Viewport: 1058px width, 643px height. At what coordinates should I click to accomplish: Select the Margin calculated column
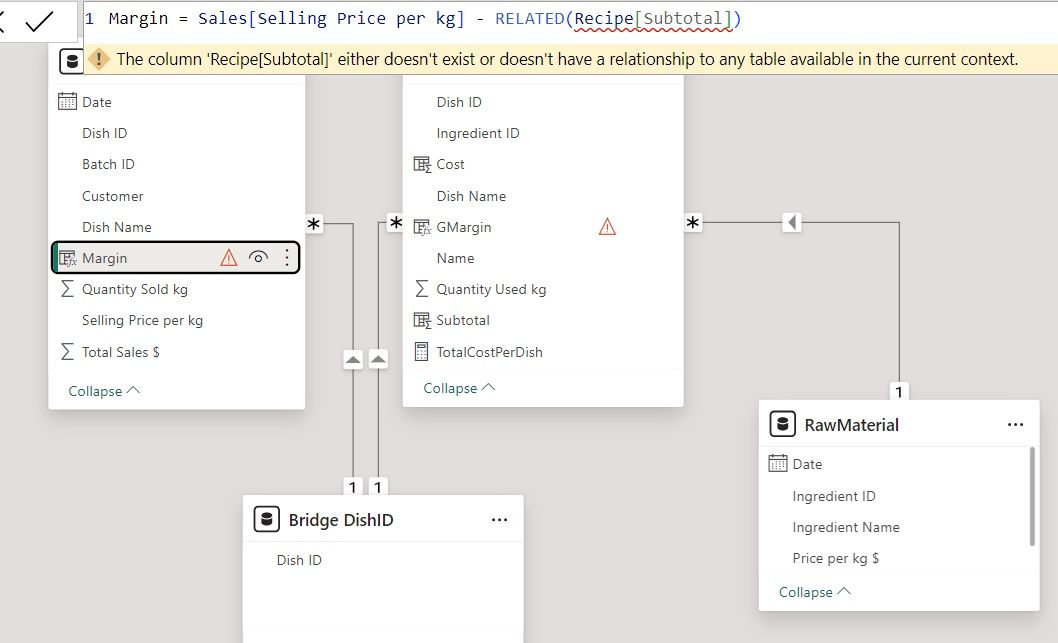tap(175, 258)
